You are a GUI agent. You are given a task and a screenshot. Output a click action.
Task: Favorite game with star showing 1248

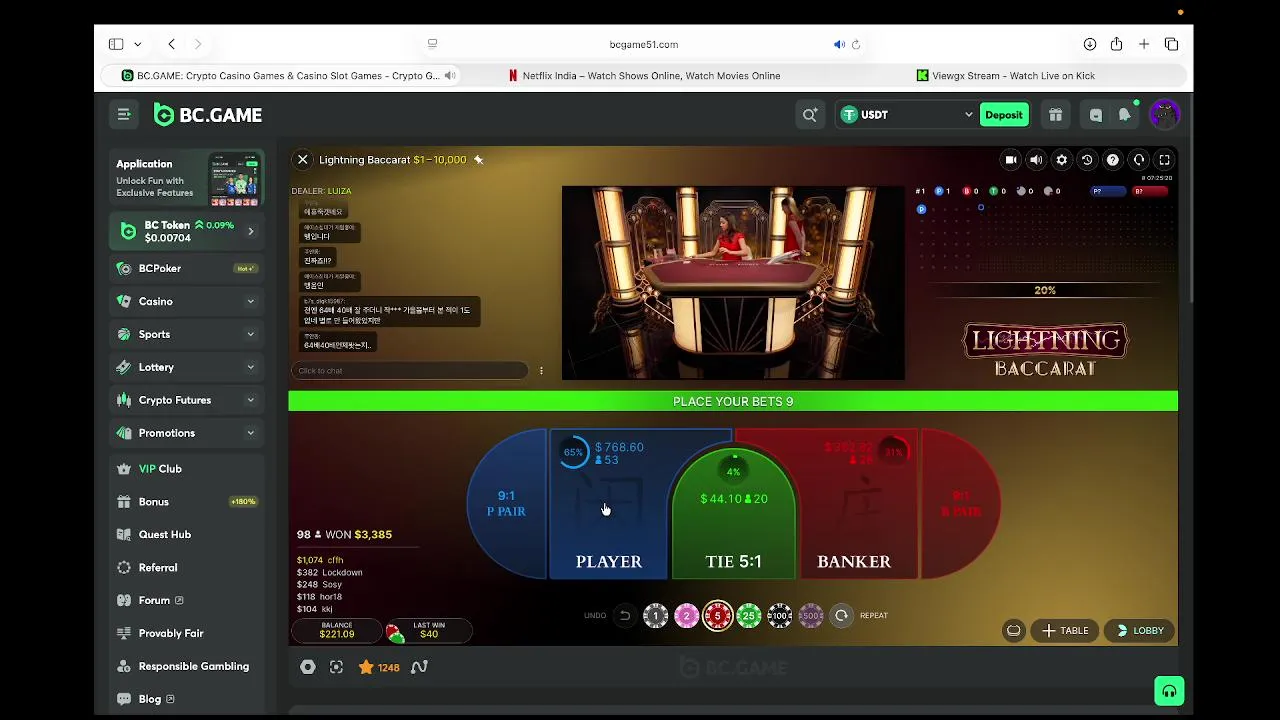(x=379, y=668)
